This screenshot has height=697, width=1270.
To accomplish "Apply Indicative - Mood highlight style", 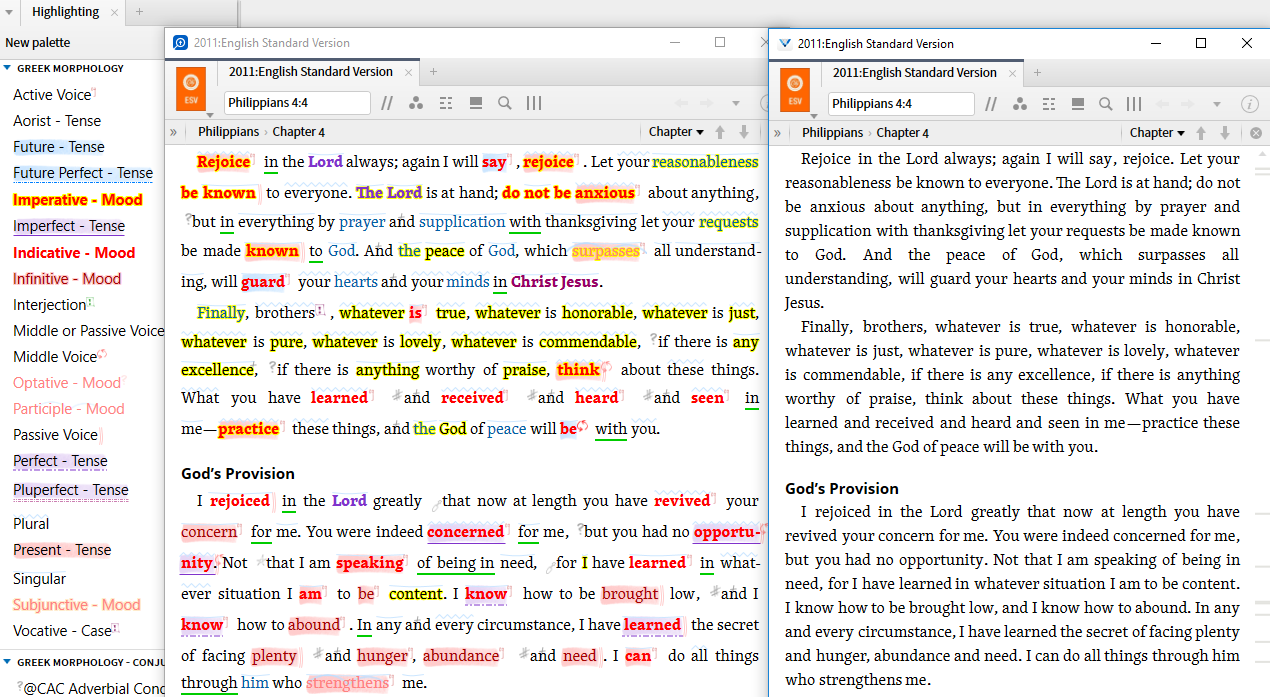I will coord(74,253).
